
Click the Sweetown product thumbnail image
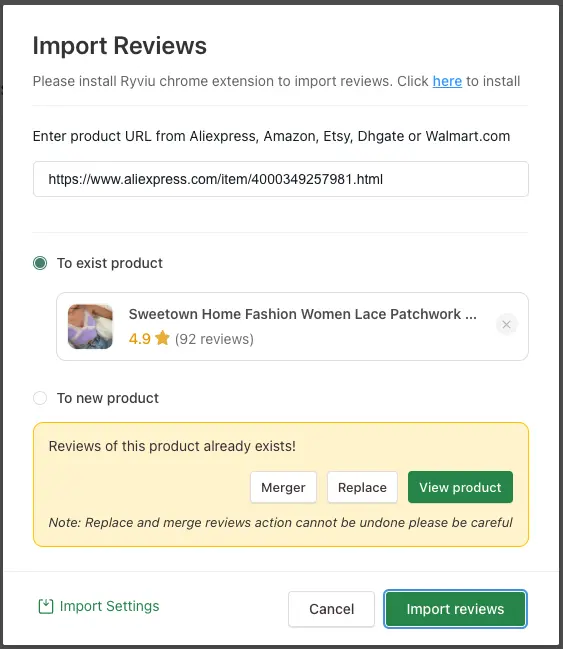[90, 327]
